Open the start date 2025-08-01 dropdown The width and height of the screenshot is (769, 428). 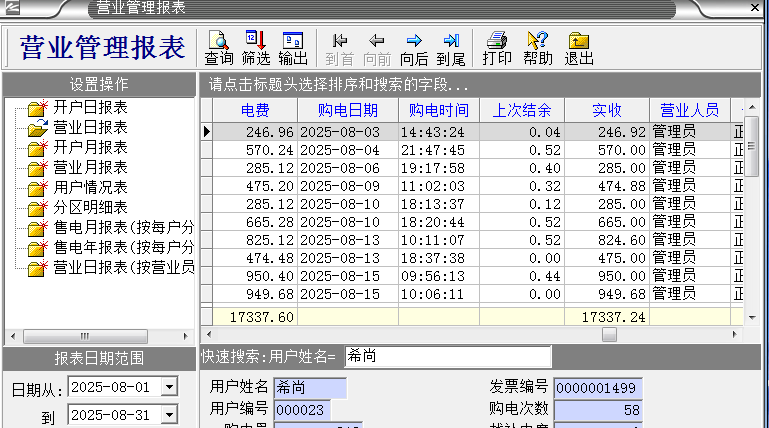coord(168,386)
